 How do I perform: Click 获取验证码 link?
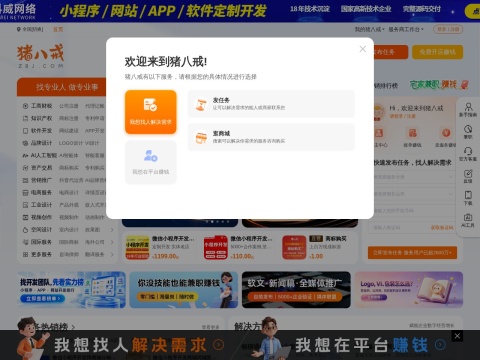click(442, 228)
